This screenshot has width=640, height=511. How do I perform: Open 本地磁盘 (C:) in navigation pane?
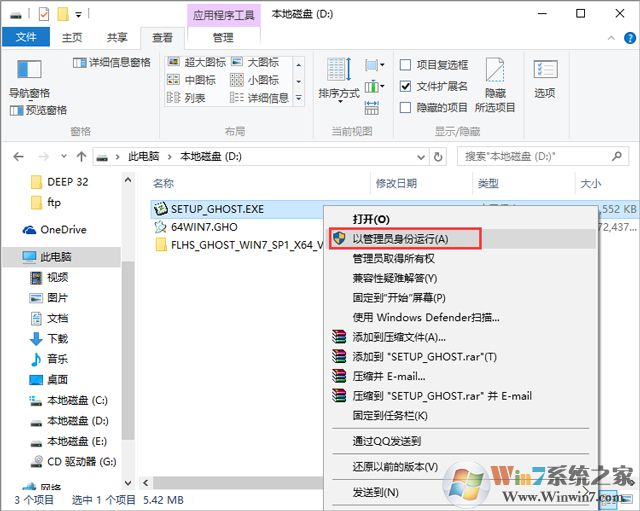[x=69, y=400]
